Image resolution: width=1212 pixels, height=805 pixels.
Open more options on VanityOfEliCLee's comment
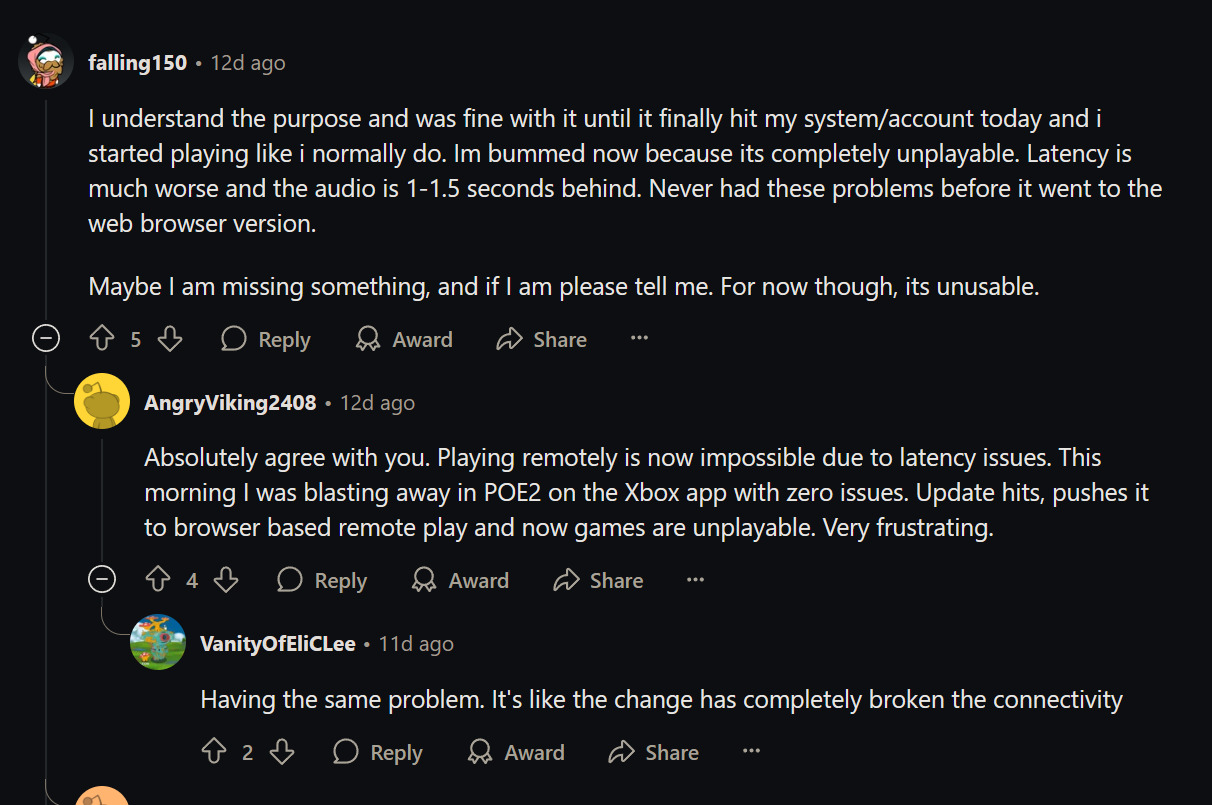[752, 752]
